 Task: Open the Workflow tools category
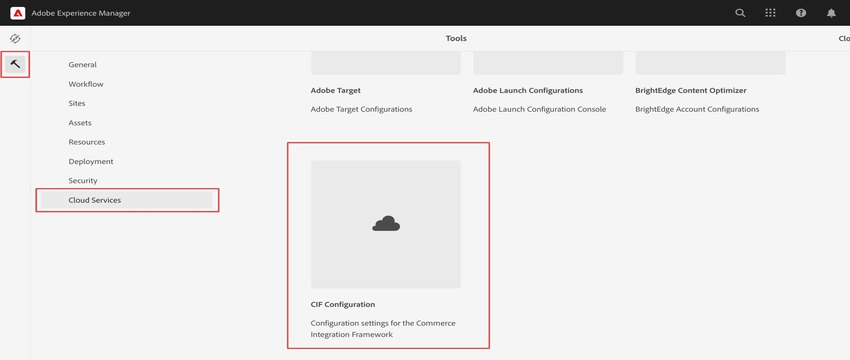pos(86,84)
